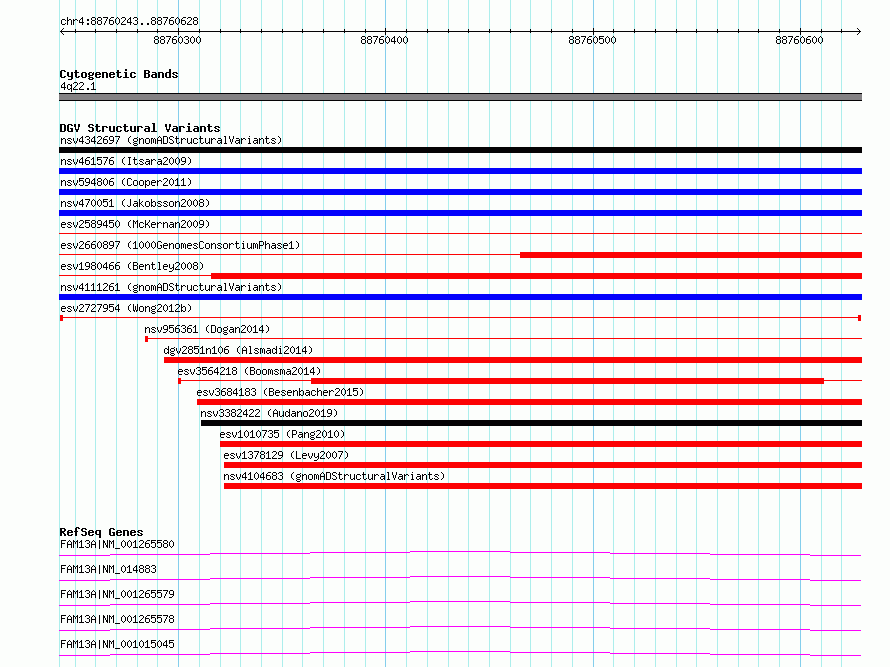Screen dimensions: 890x667
Task: Click the magenta line of FAM13A|NM_001265580
Action: tap(460, 553)
